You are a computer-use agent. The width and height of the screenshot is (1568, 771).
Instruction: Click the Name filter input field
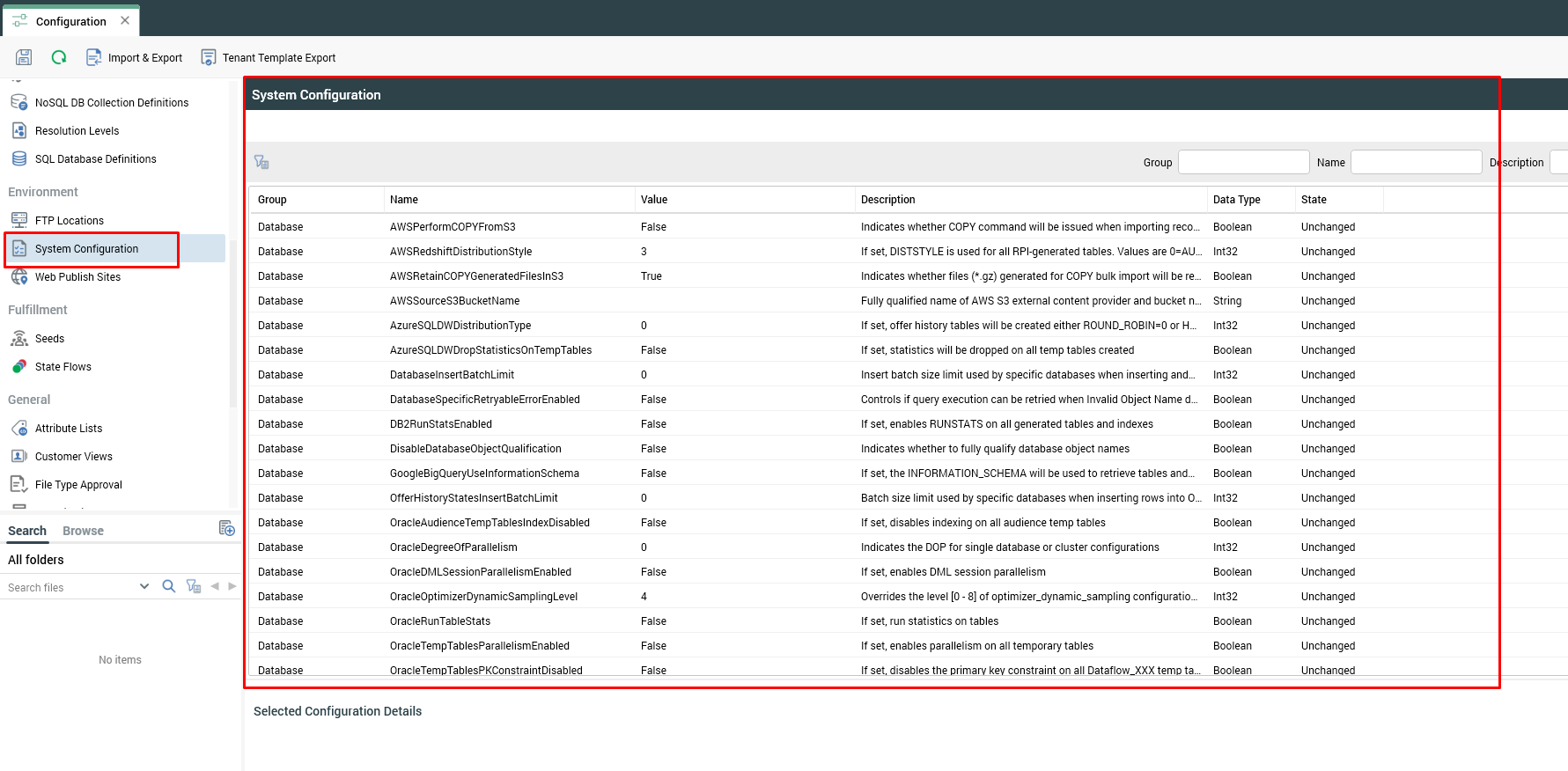(1416, 162)
